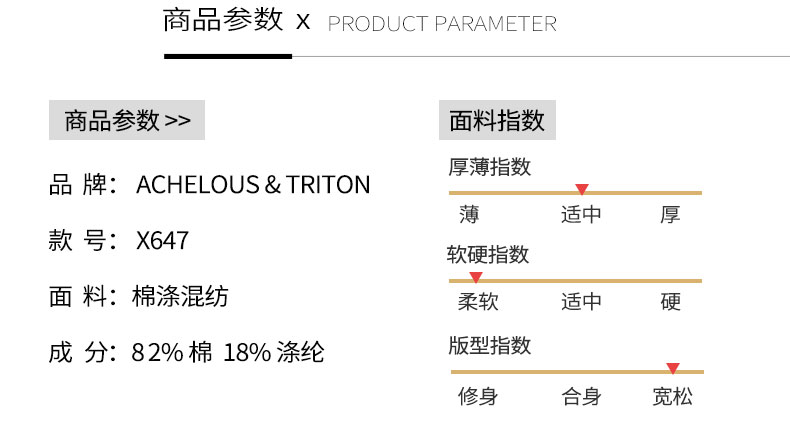Viewport: 790px width, 443px height.
Task: Click composition text 82% 棉 18% 涤纶
Action: 228,352
